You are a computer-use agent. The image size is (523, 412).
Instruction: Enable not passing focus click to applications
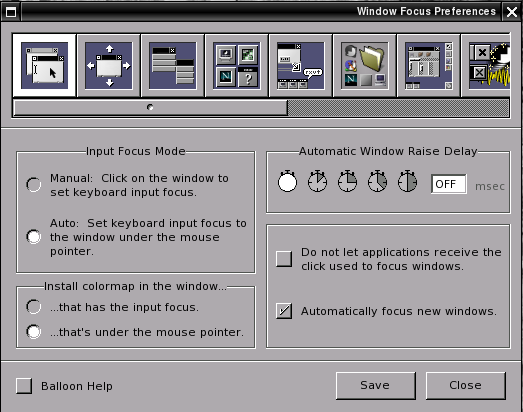pos(284,259)
